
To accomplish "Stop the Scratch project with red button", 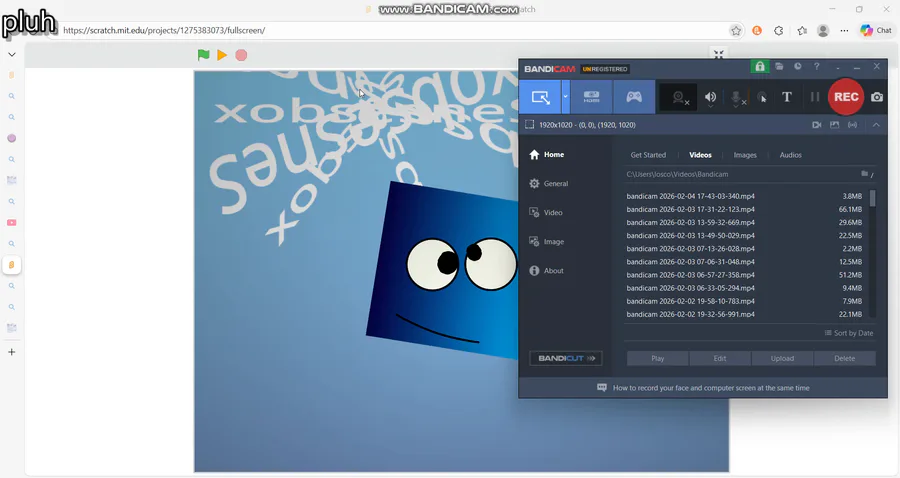I will (x=241, y=55).
